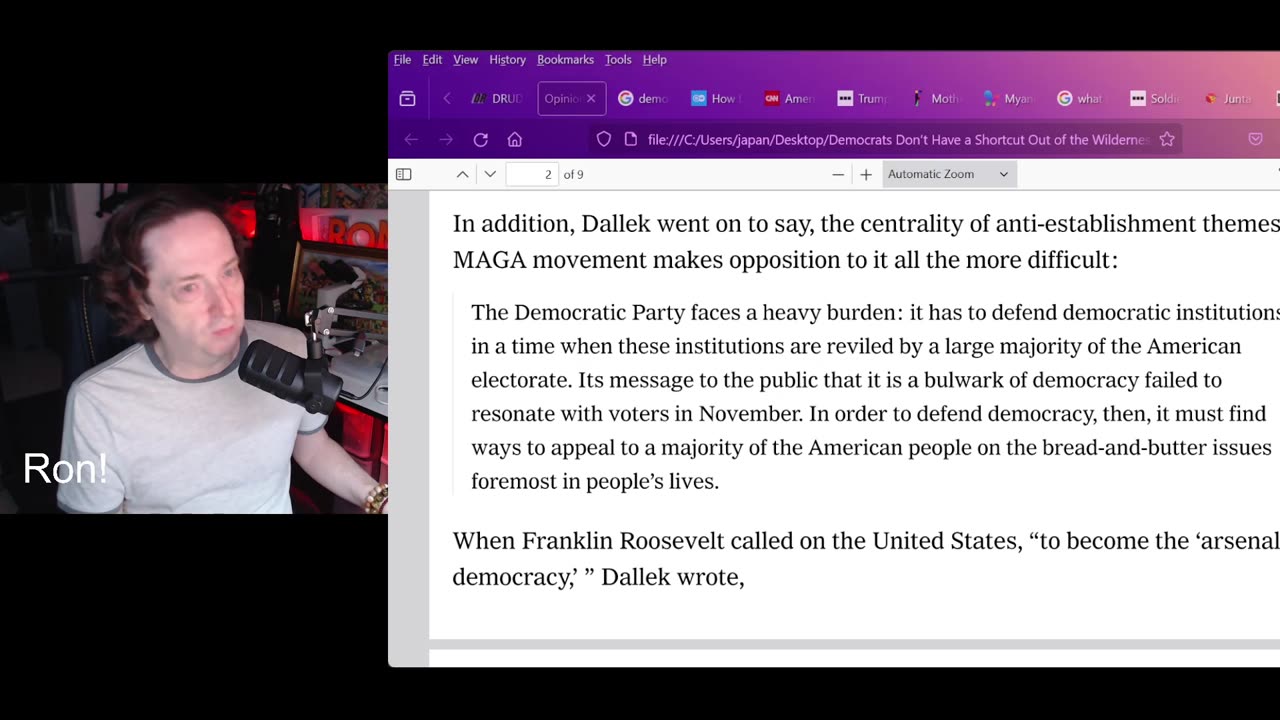Screen dimensions: 1280x720
Task: Go to previous PDF page
Action: [x=462, y=174]
